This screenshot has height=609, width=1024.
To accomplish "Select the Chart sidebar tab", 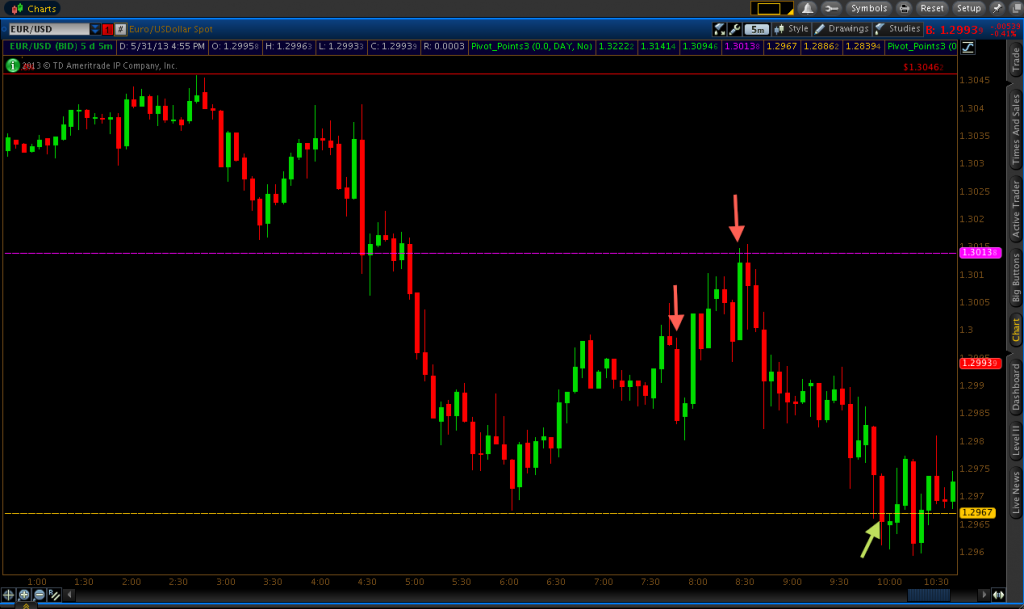I will pos(1016,330).
